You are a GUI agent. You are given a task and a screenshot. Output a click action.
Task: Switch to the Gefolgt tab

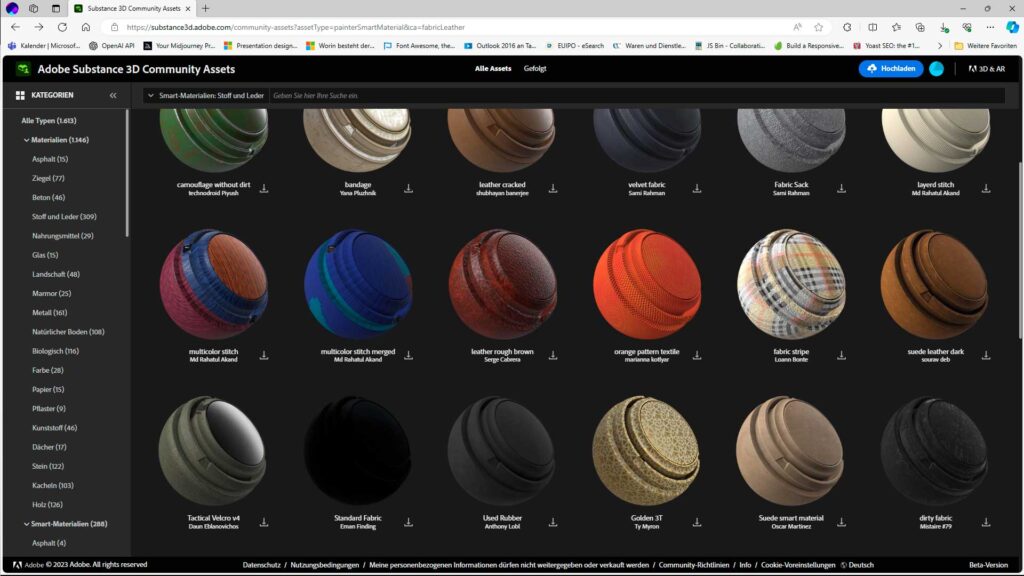(535, 69)
